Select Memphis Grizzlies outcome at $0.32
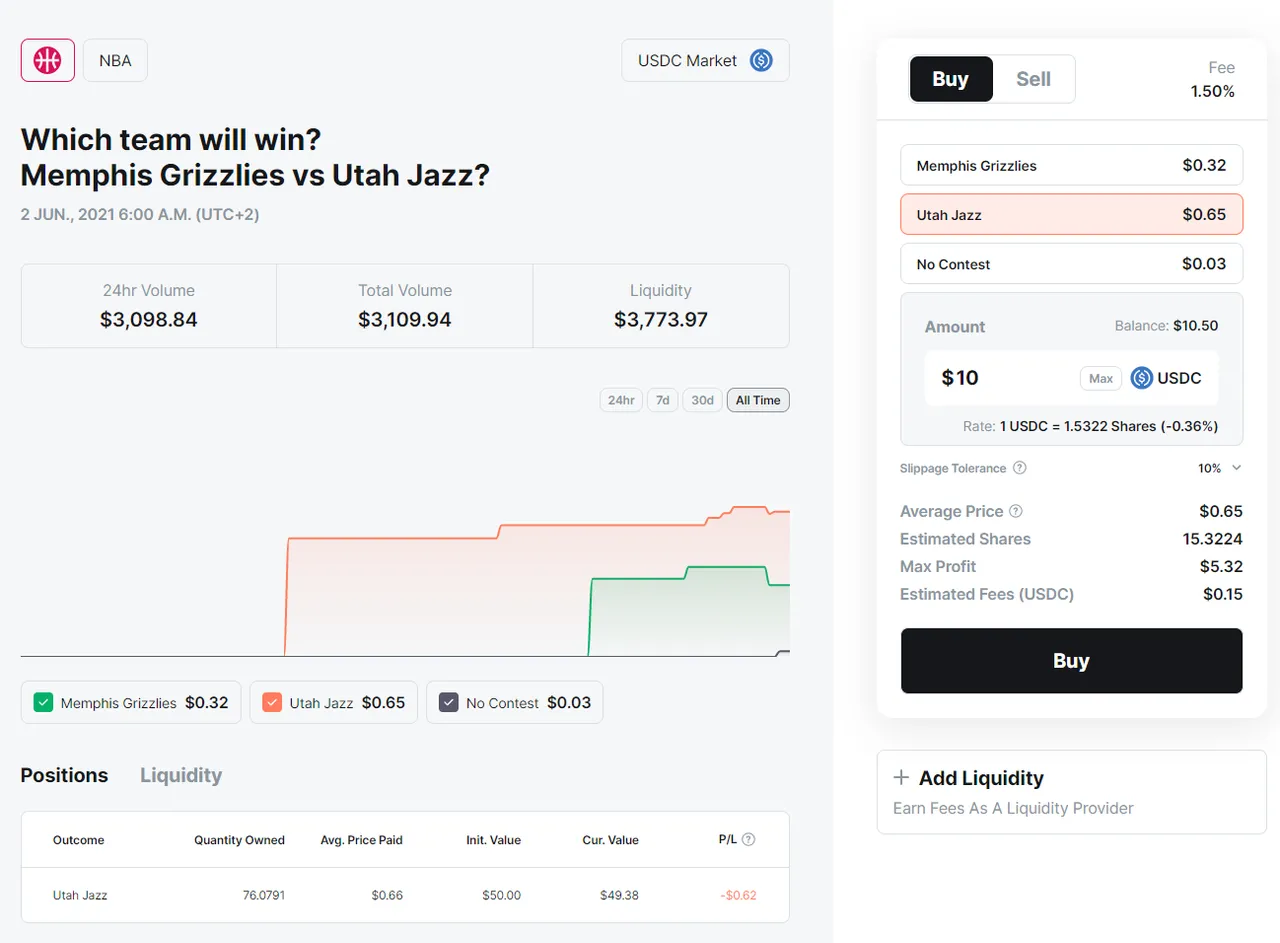The width and height of the screenshot is (1280, 943). [x=1071, y=165]
